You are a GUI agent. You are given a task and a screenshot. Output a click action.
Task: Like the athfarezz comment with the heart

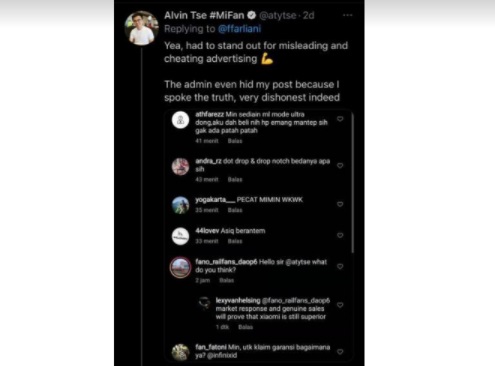340,119
